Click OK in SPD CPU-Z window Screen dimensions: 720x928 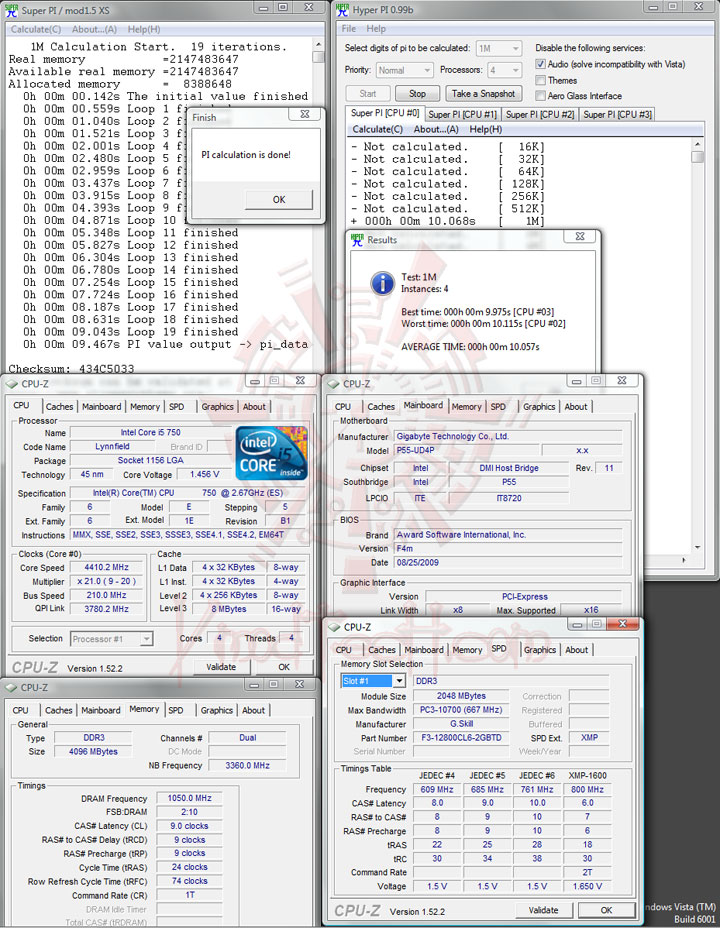point(606,910)
